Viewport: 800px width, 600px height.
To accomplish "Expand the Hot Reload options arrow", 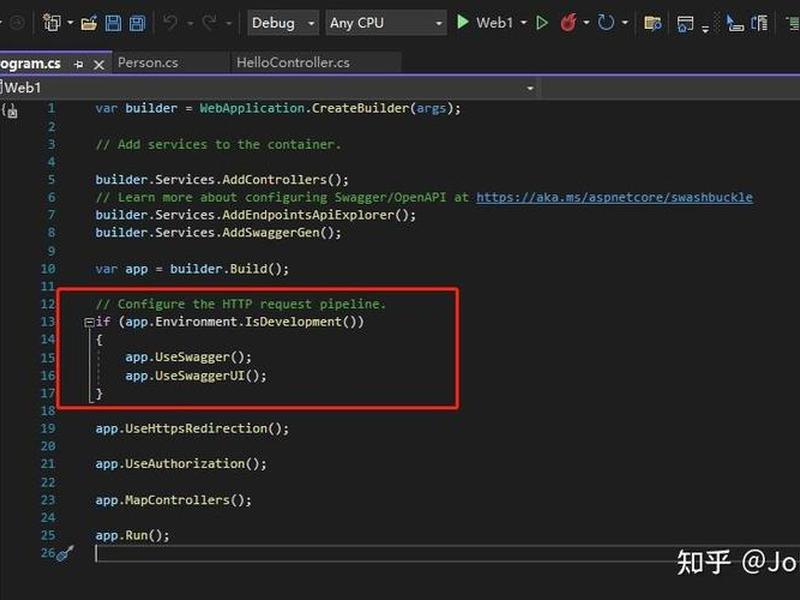I will click(586, 23).
